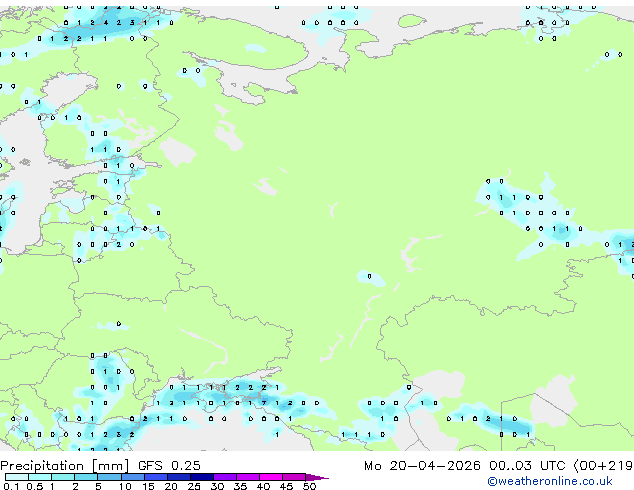This screenshot has height=490, width=634.
Task: Select the 40–45 mm magenta legend swatch
Action: 271,477
